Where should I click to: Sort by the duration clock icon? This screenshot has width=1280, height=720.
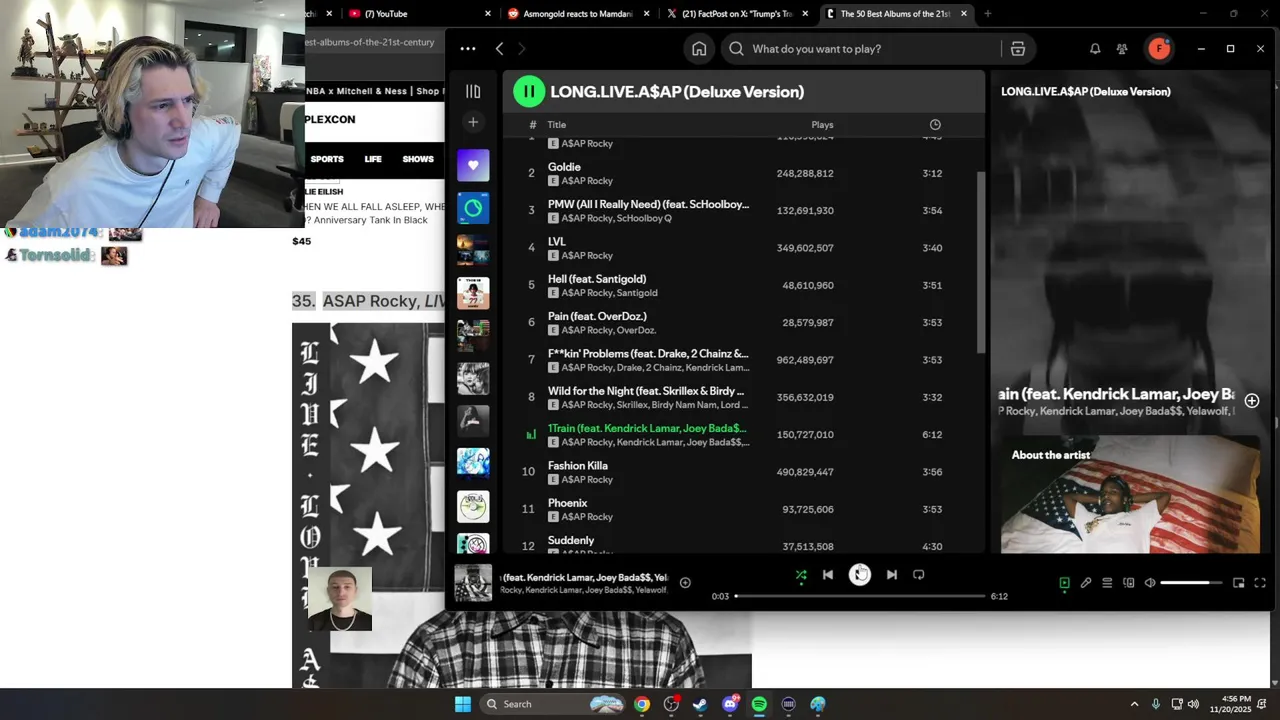coord(935,125)
